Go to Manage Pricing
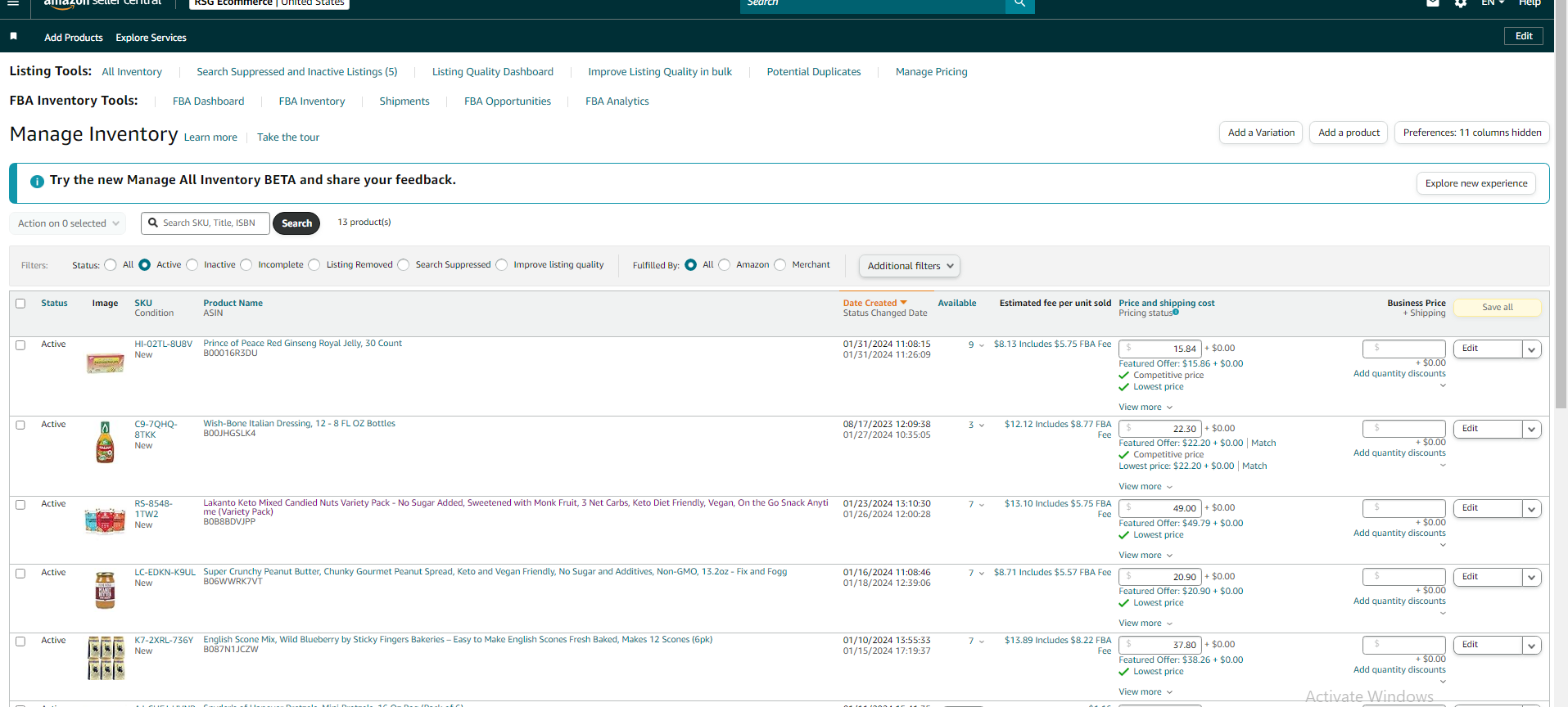1568x707 pixels. pos(932,72)
